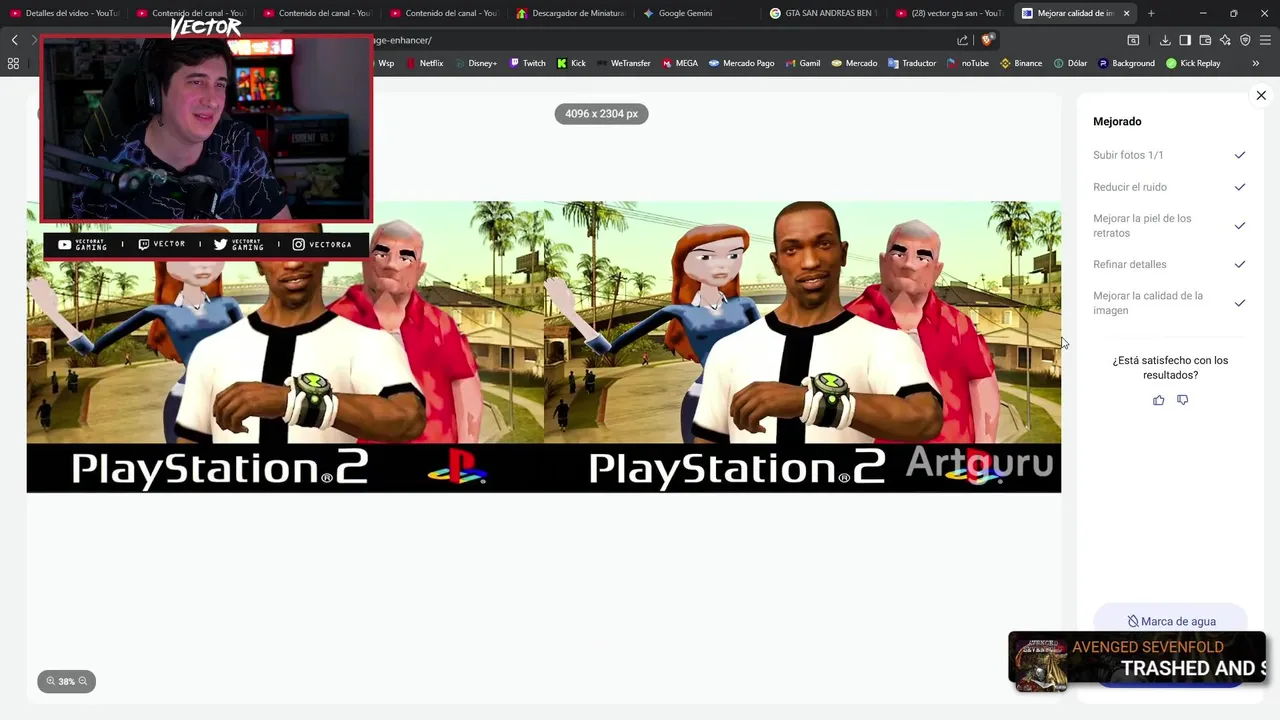This screenshot has width=1280, height=720.
Task: Close the Mejorar calidad de imagen tab
Action: coord(1127,13)
